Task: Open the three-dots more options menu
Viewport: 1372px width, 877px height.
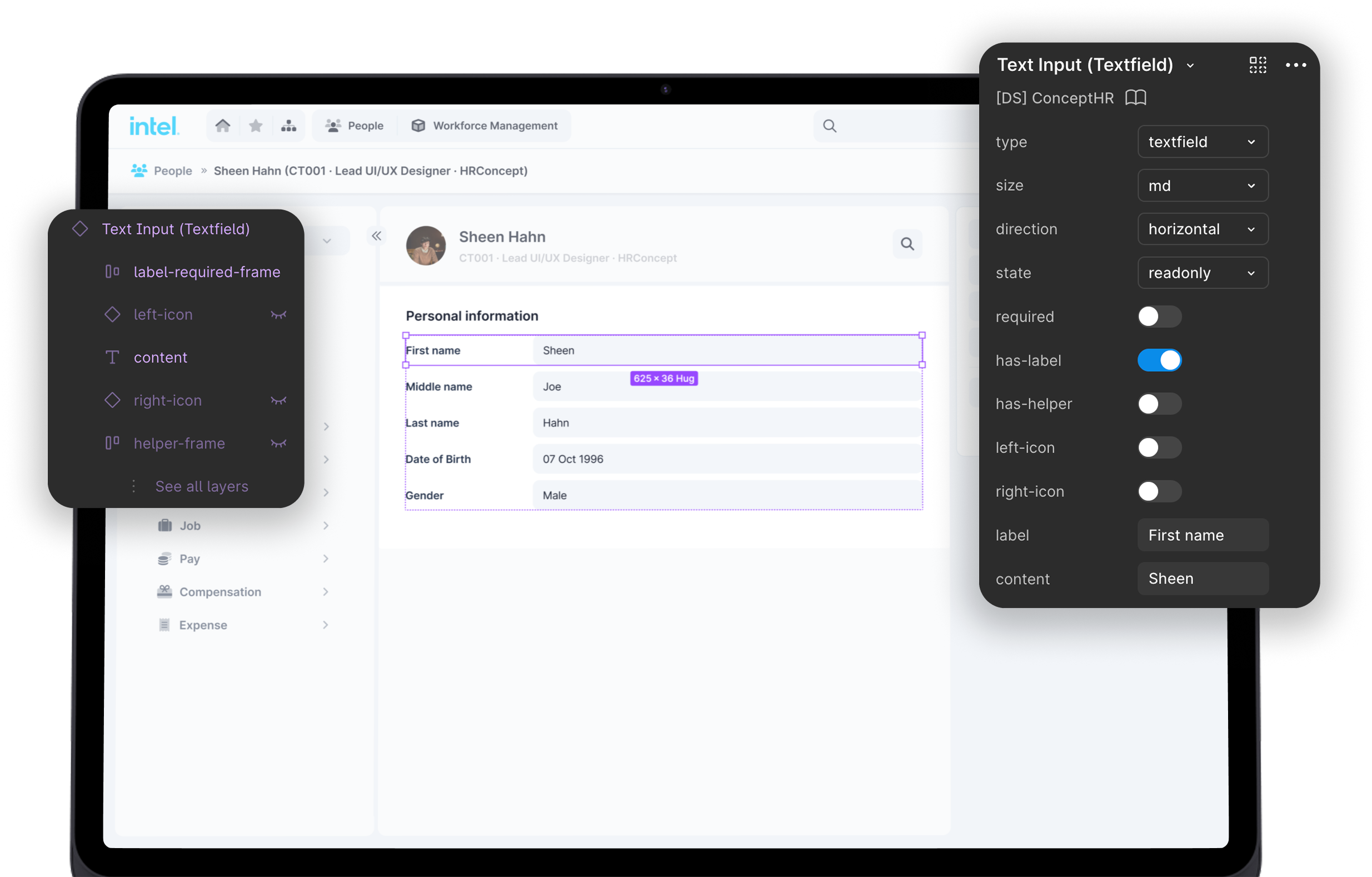Action: click(x=1296, y=65)
